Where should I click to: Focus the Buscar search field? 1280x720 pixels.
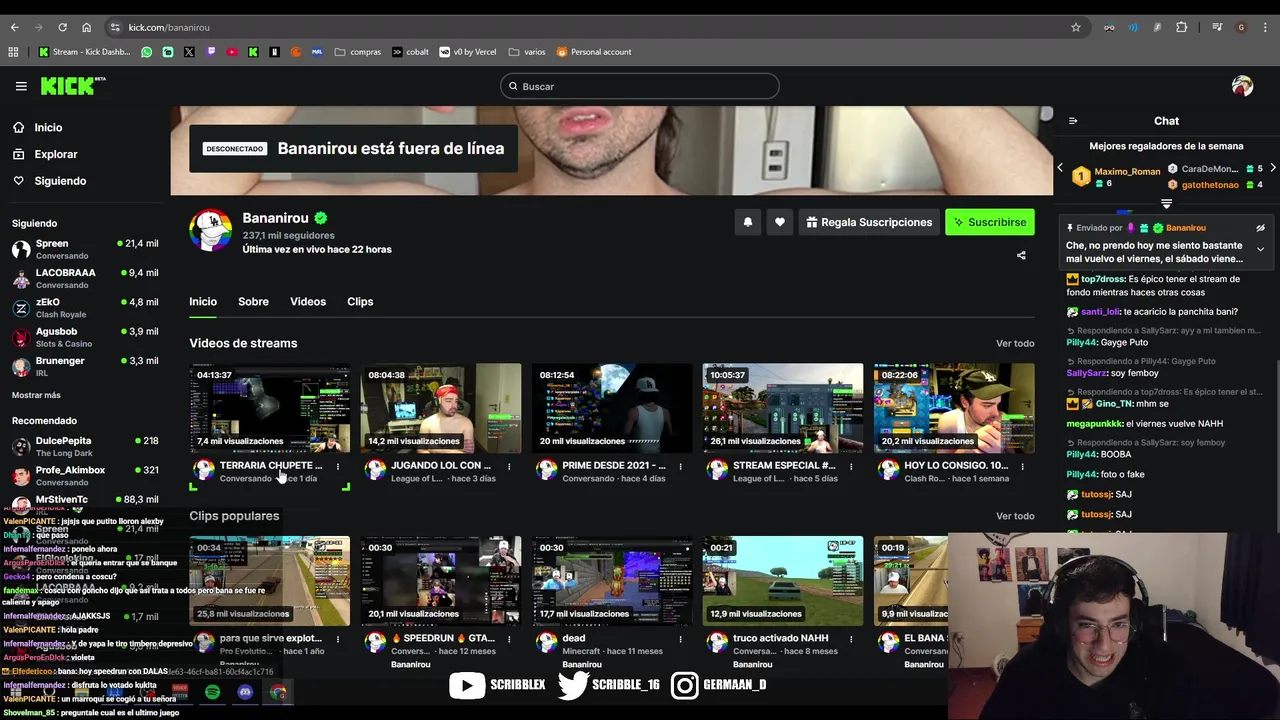coord(640,87)
